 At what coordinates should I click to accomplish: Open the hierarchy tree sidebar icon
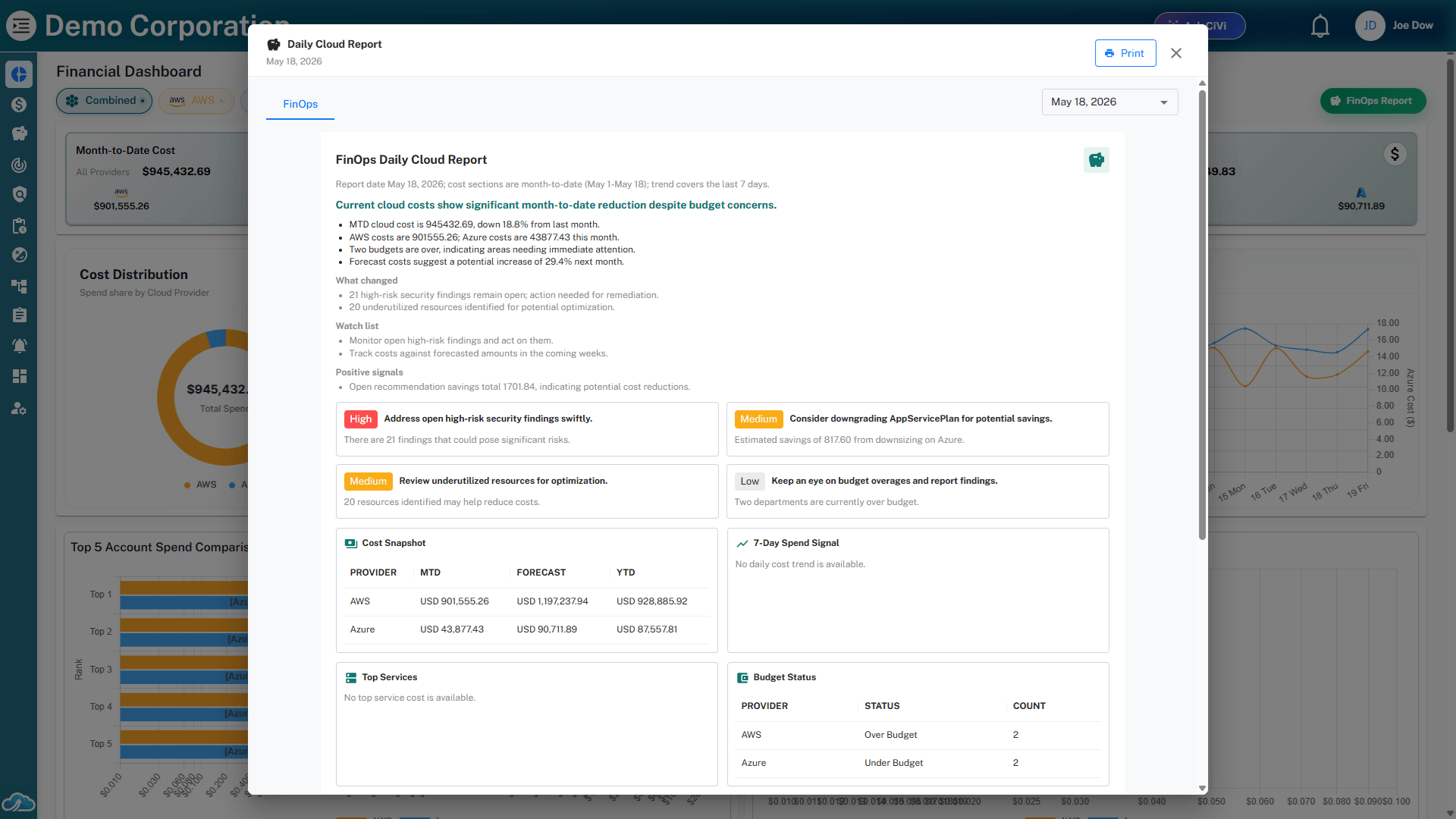[x=20, y=286]
